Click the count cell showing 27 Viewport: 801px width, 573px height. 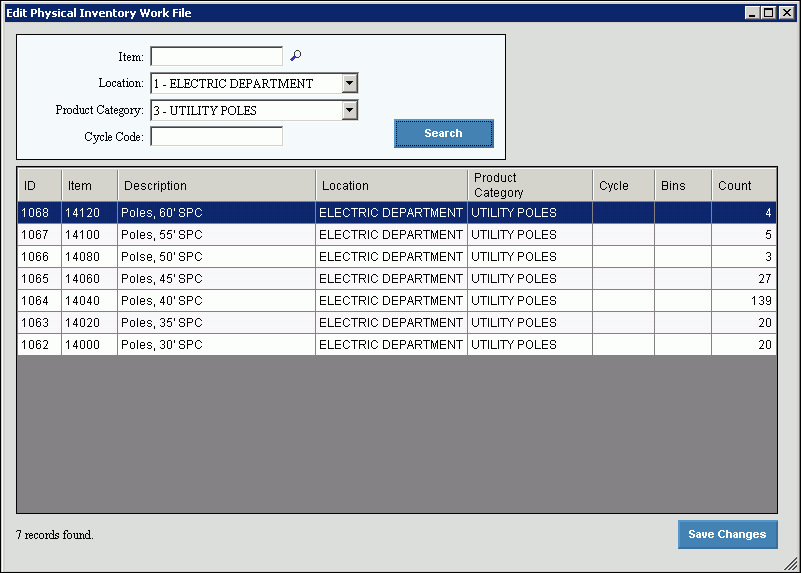pyautogui.click(x=744, y=279)
